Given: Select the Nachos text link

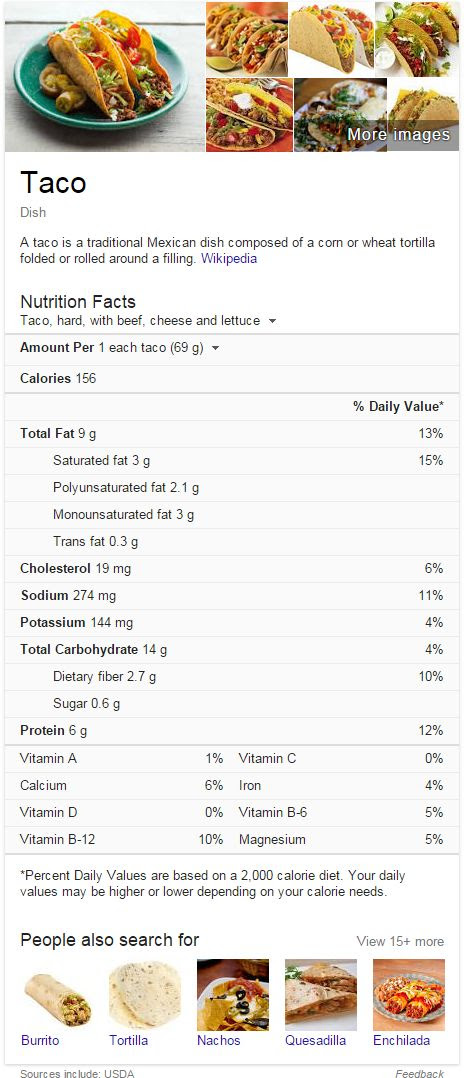Looking at the screenshot, I should point(219,1040).
